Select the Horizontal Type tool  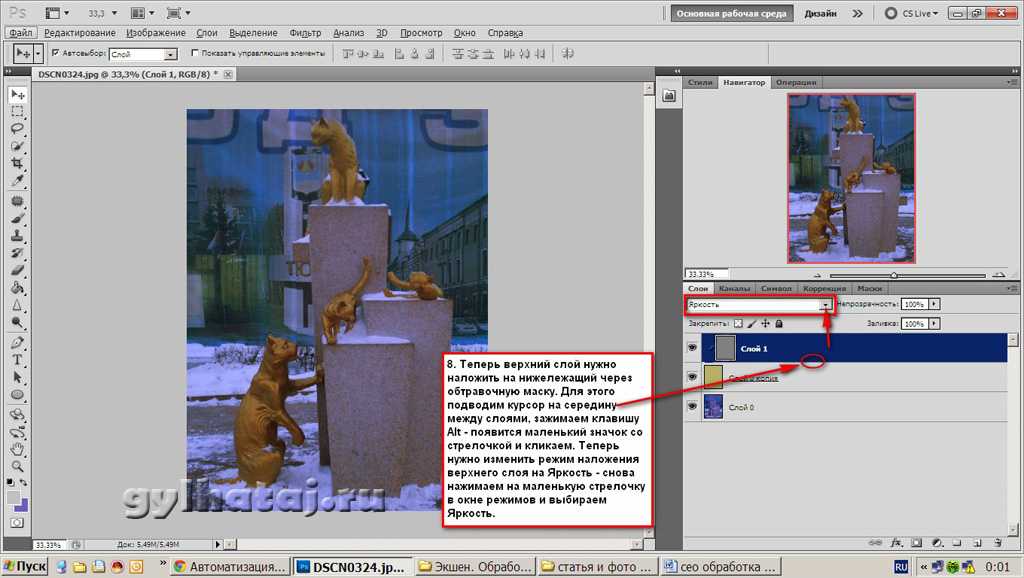click(x=17, y=360)
